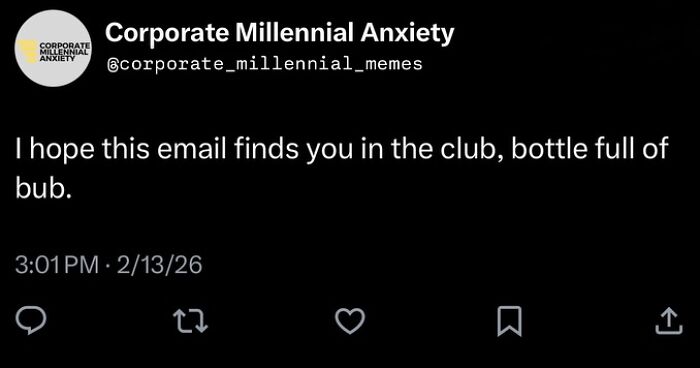Open the share options via upload arrow icon

(x=669, y=321)
